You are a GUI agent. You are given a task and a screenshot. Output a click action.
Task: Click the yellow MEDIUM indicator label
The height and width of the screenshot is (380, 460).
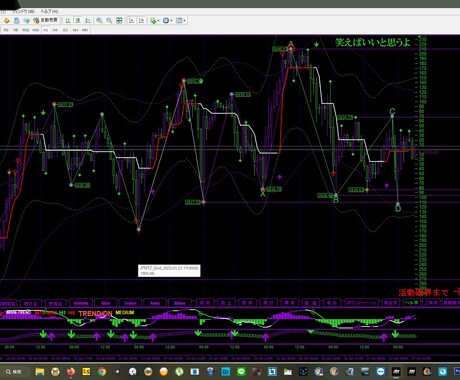(x=125, y=313)
